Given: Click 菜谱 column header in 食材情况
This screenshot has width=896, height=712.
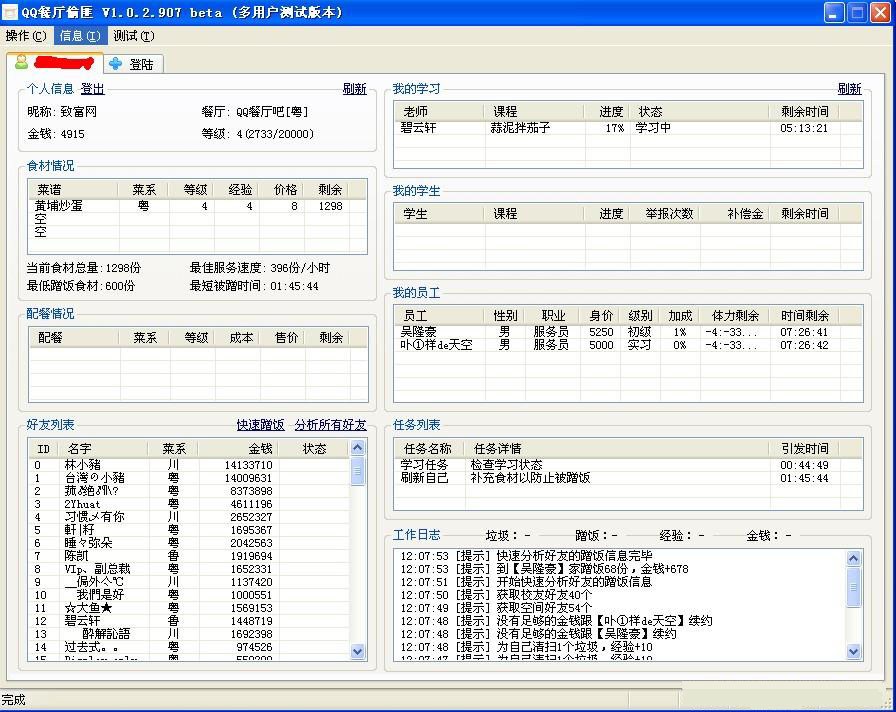Looking at the screenshot, I should pos(73,189).
